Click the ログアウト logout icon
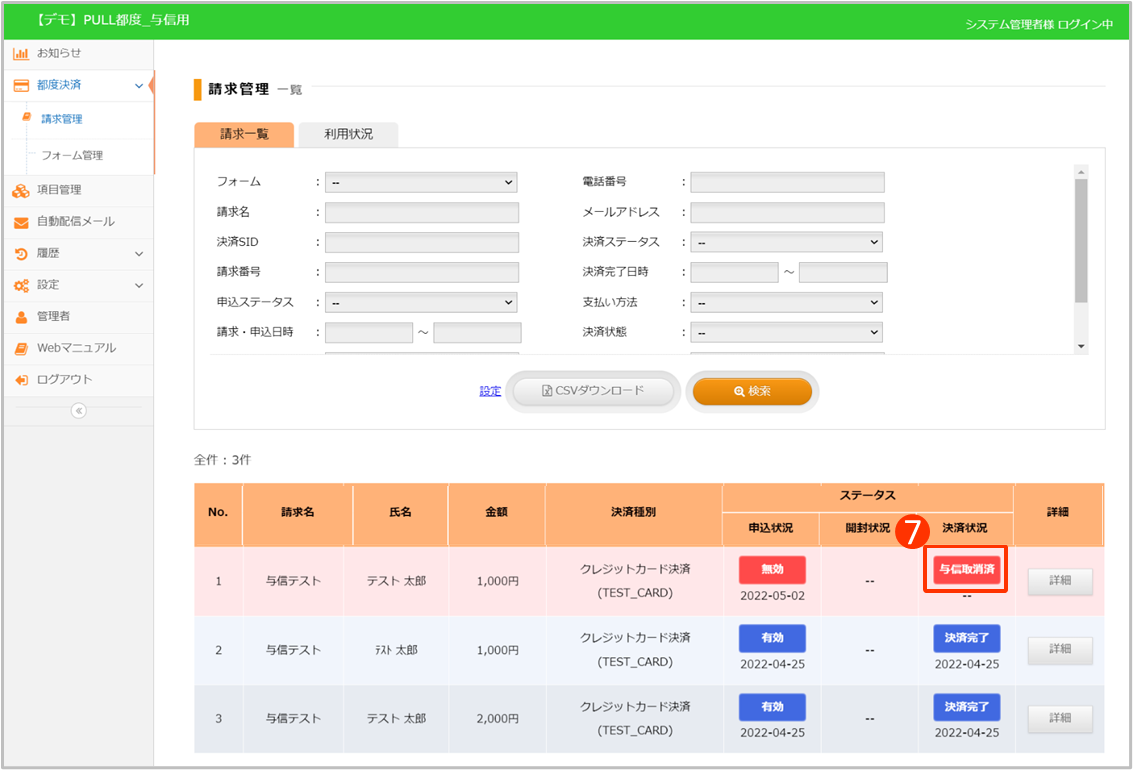The width and height of the screenshot is (1133, 770). 20,380
